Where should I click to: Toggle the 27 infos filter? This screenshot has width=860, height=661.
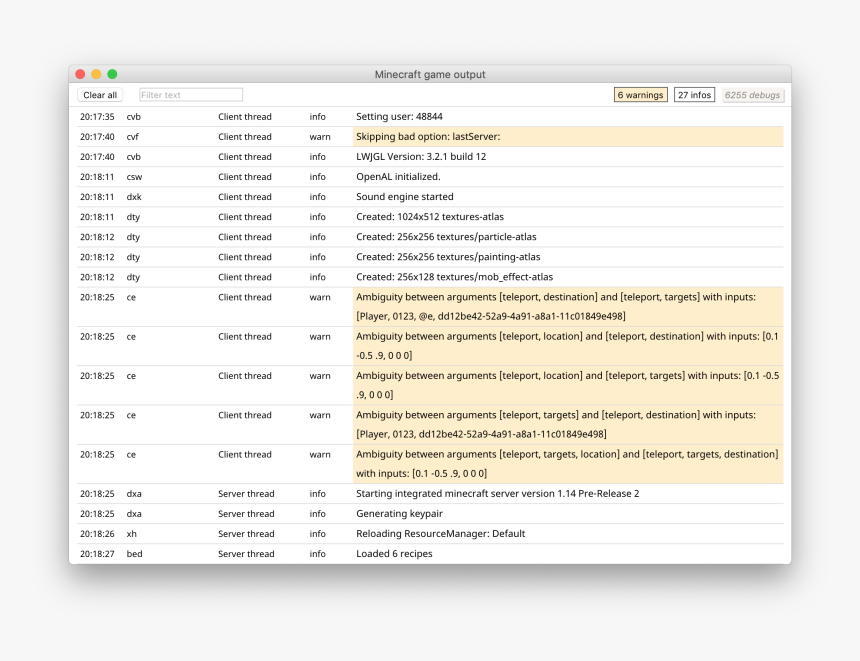point(694,94)
